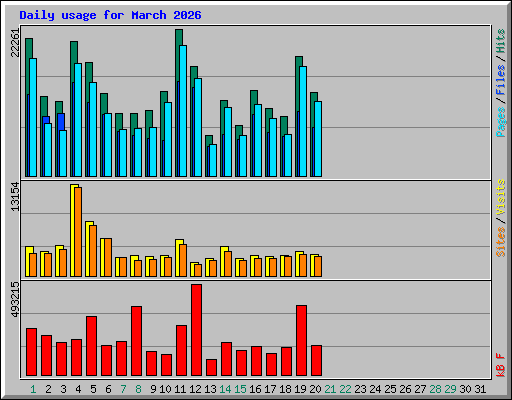Select day 16 on the date axis

pyautogui.click(x=255, y=389)
